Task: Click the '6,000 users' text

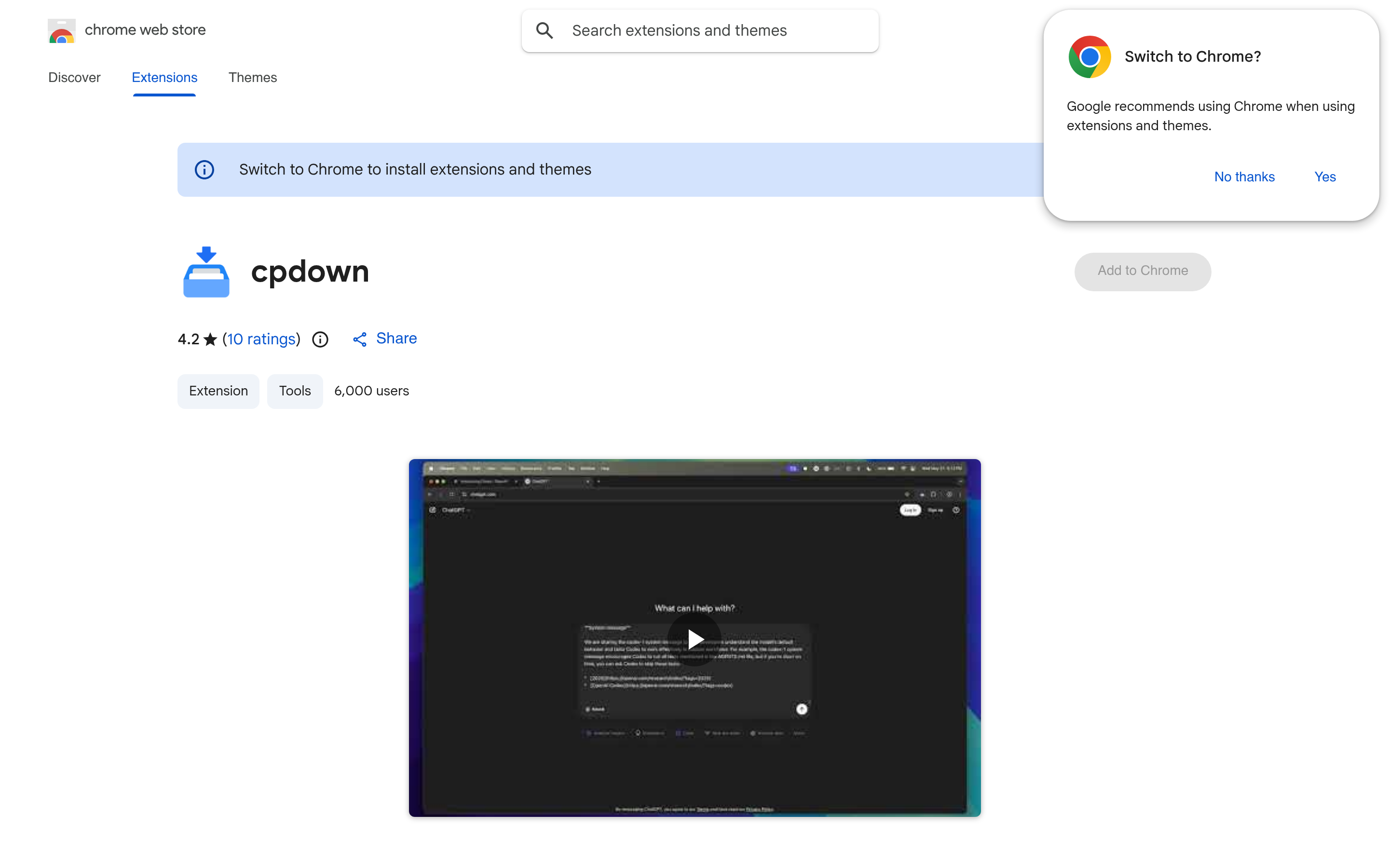Action: tap(371, 391)
